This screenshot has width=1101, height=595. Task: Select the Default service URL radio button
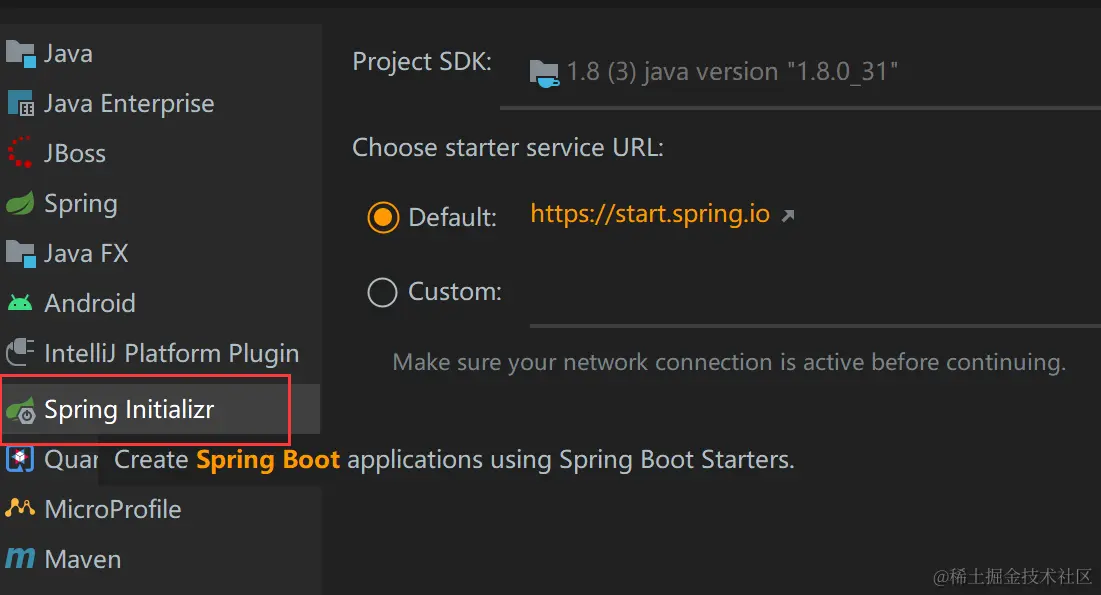383,217
